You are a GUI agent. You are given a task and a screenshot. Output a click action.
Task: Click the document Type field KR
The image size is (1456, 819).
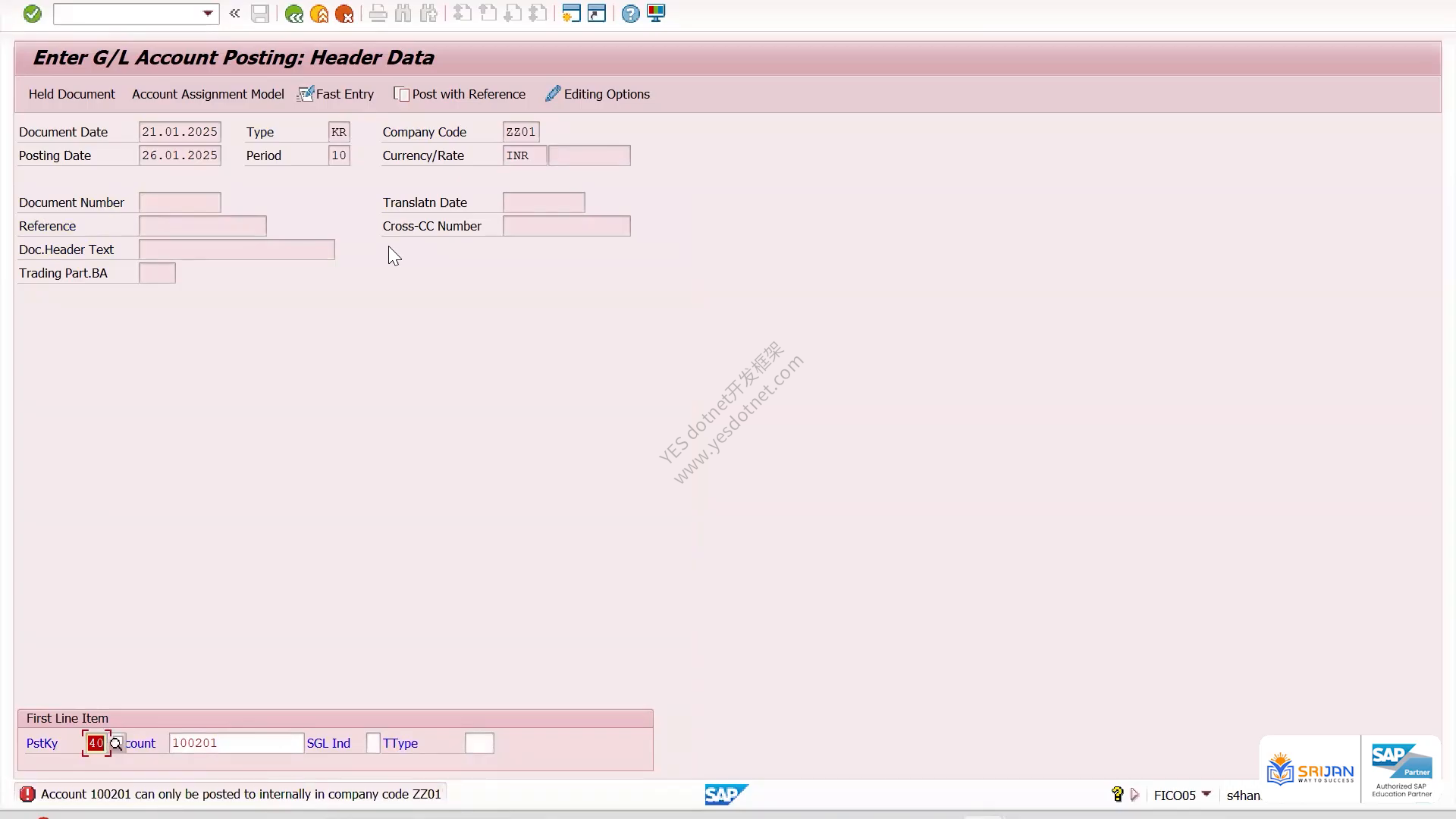coord(339,132)
